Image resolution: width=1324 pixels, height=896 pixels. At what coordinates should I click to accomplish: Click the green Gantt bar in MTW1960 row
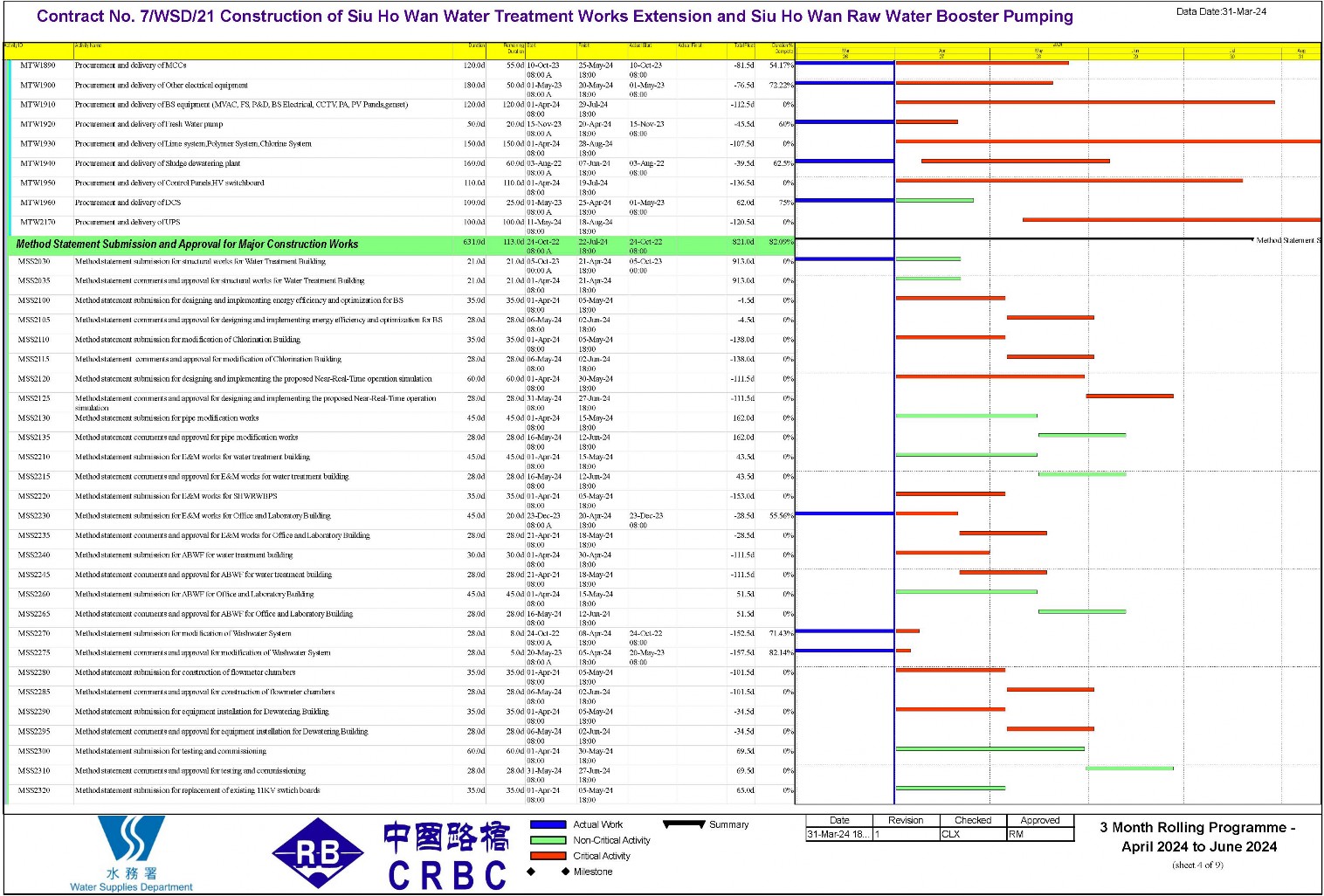point(934,200)
